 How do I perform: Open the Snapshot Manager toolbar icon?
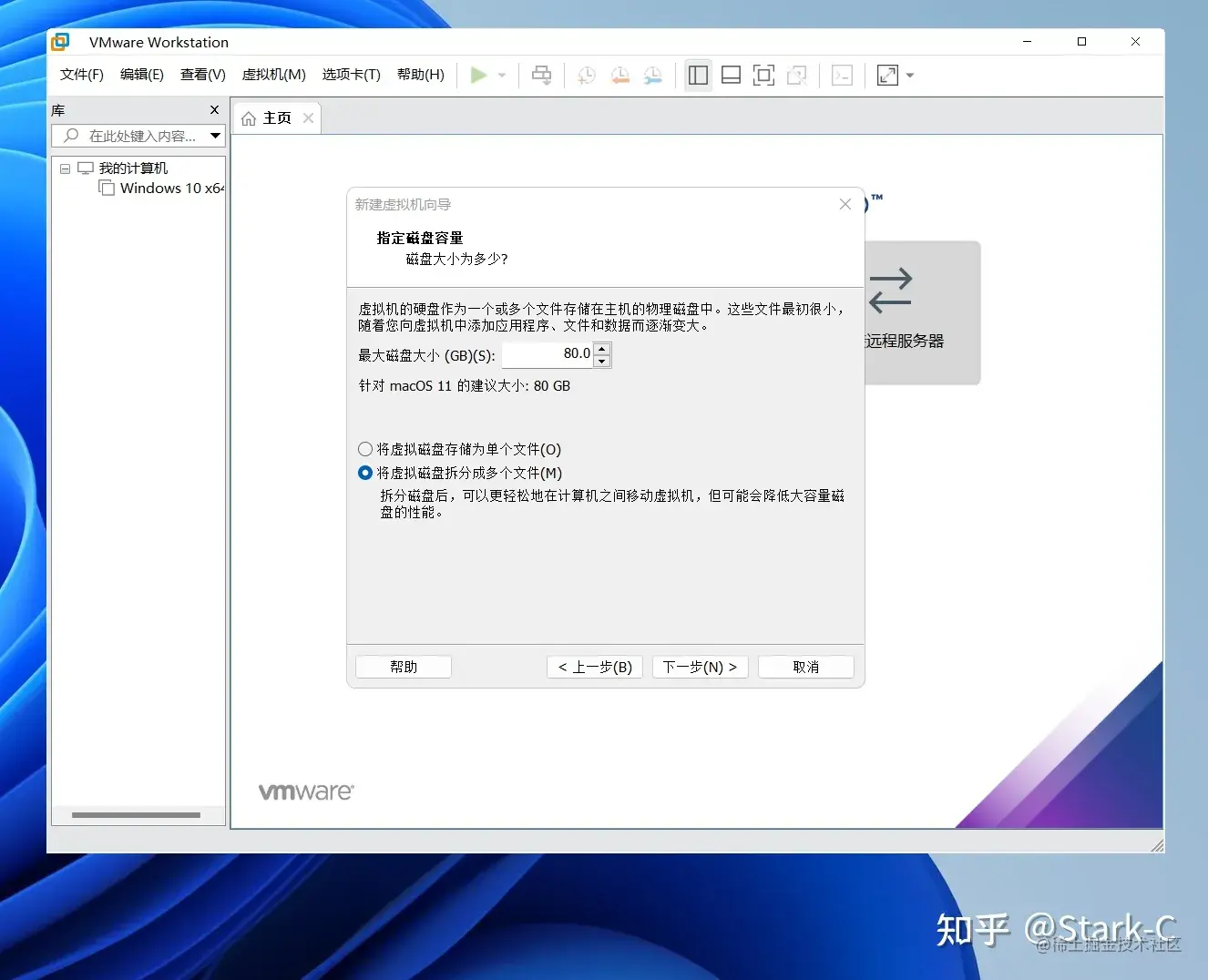pos(653,76)
